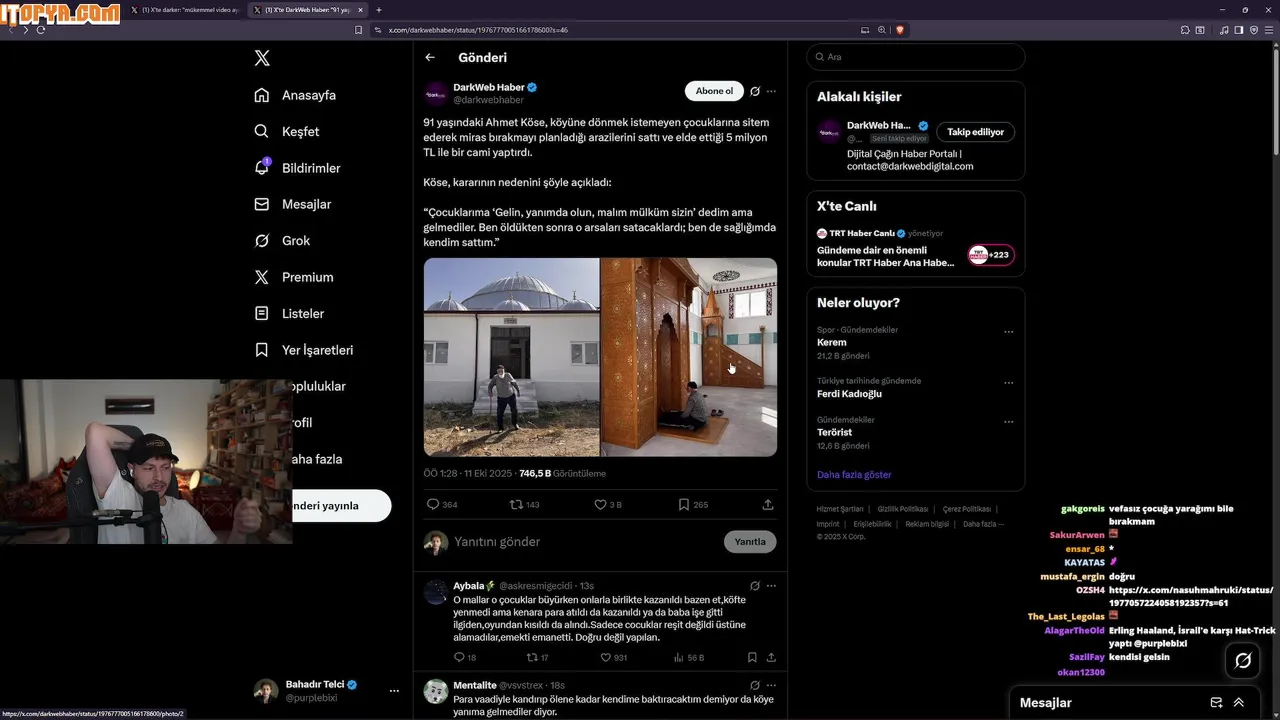Expand the Mesajlar drawer
This screenshot has width=1280, height=720.
click(1239, 703)
